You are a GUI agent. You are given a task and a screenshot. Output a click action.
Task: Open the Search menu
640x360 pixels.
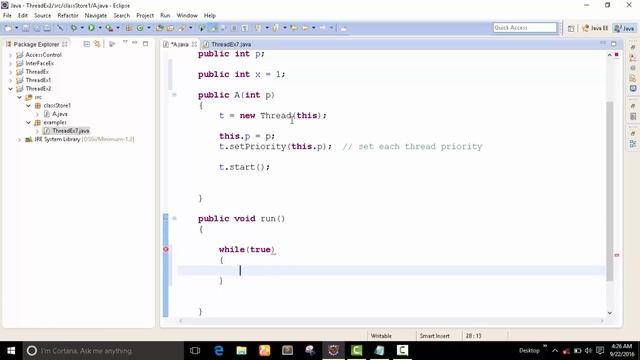click(122, 16)
